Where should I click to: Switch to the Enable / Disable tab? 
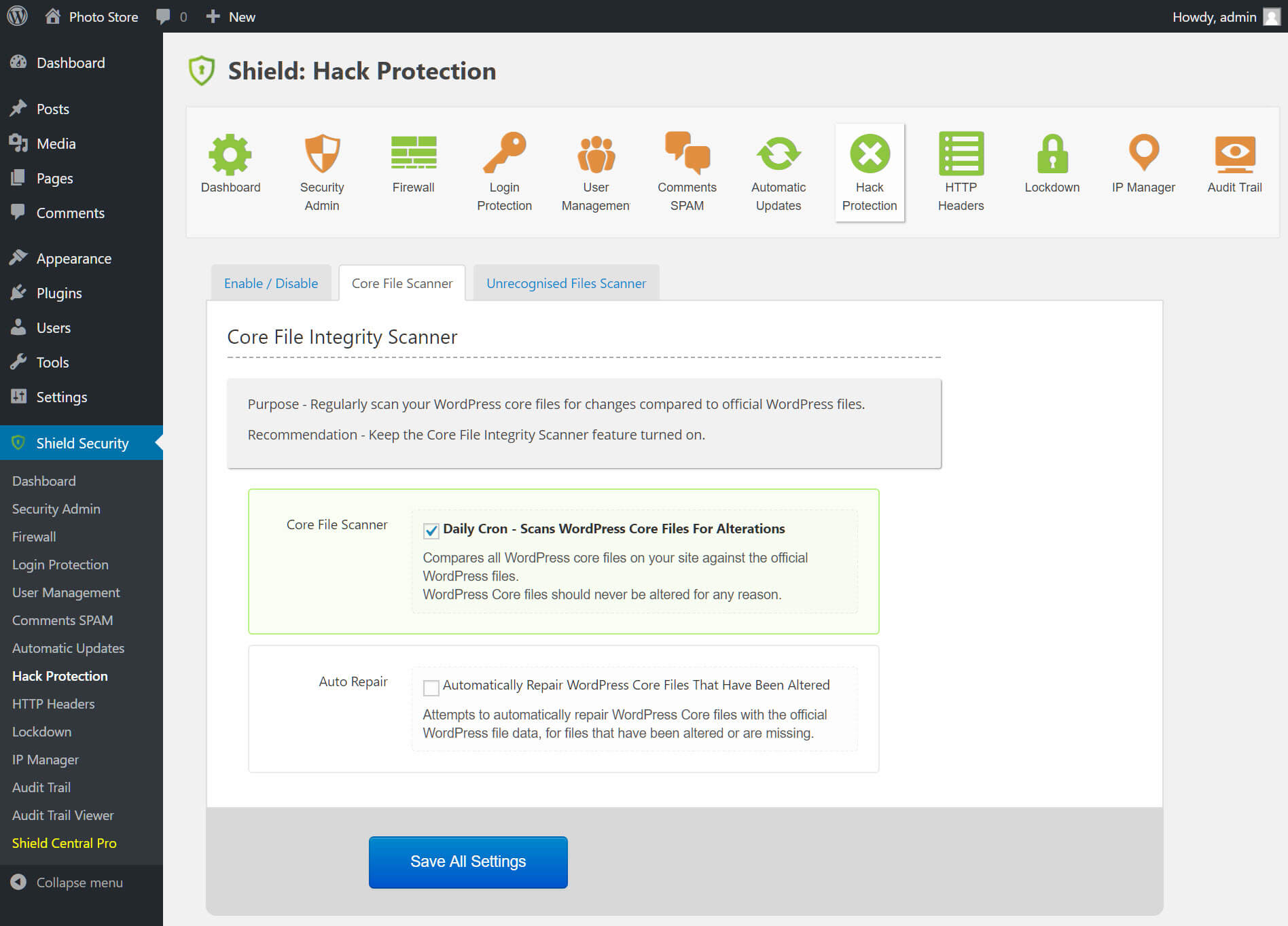pyautogui.click(x=270, y=283)
